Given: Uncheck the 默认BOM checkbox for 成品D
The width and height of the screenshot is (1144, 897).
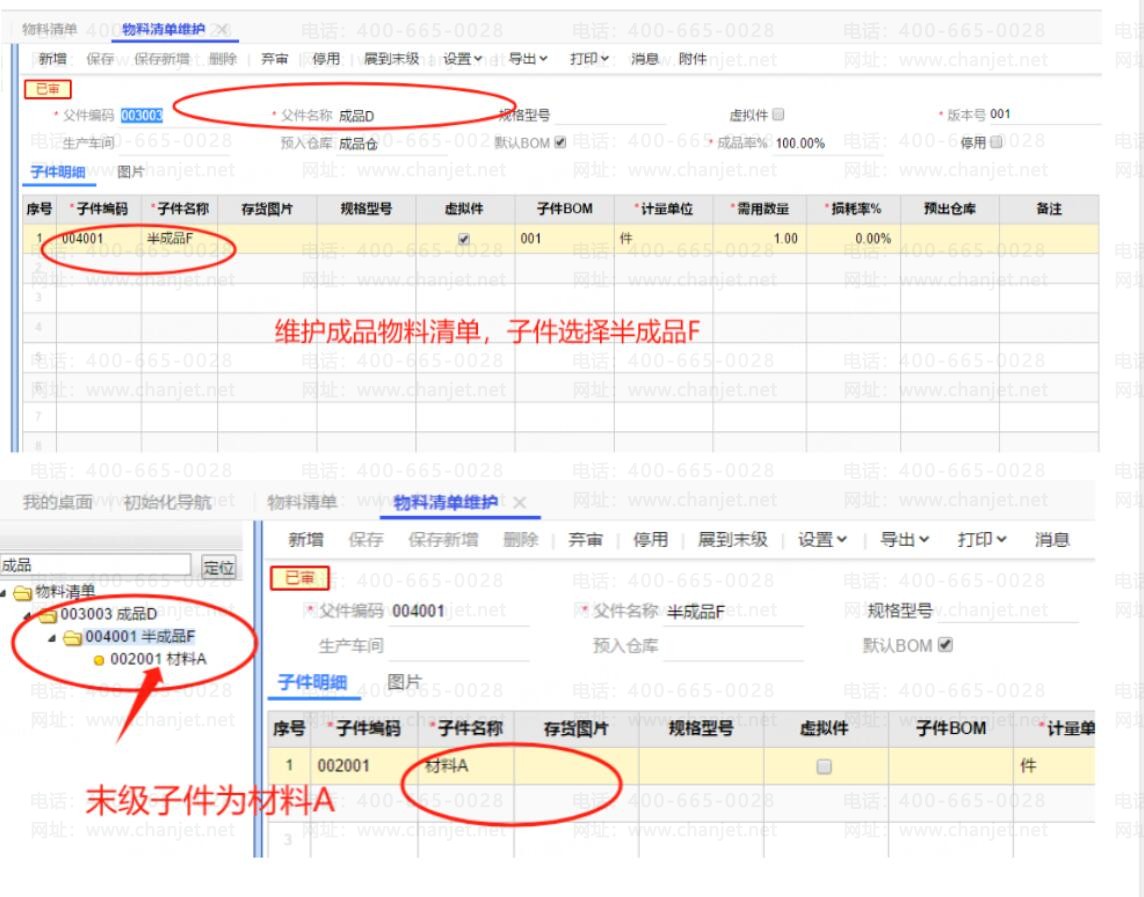Looking at the screenshot, I should [x=560, y=142].
